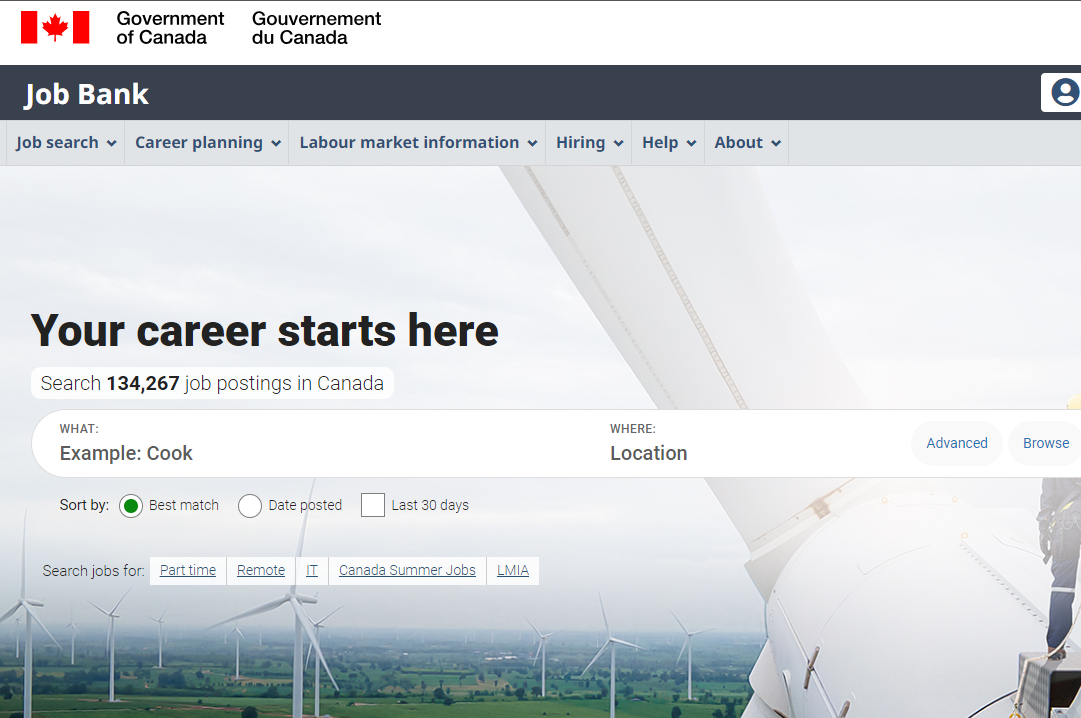1081x718 pixels.
Task: Open the Hiring menu
Action: [x=589, y=143]
